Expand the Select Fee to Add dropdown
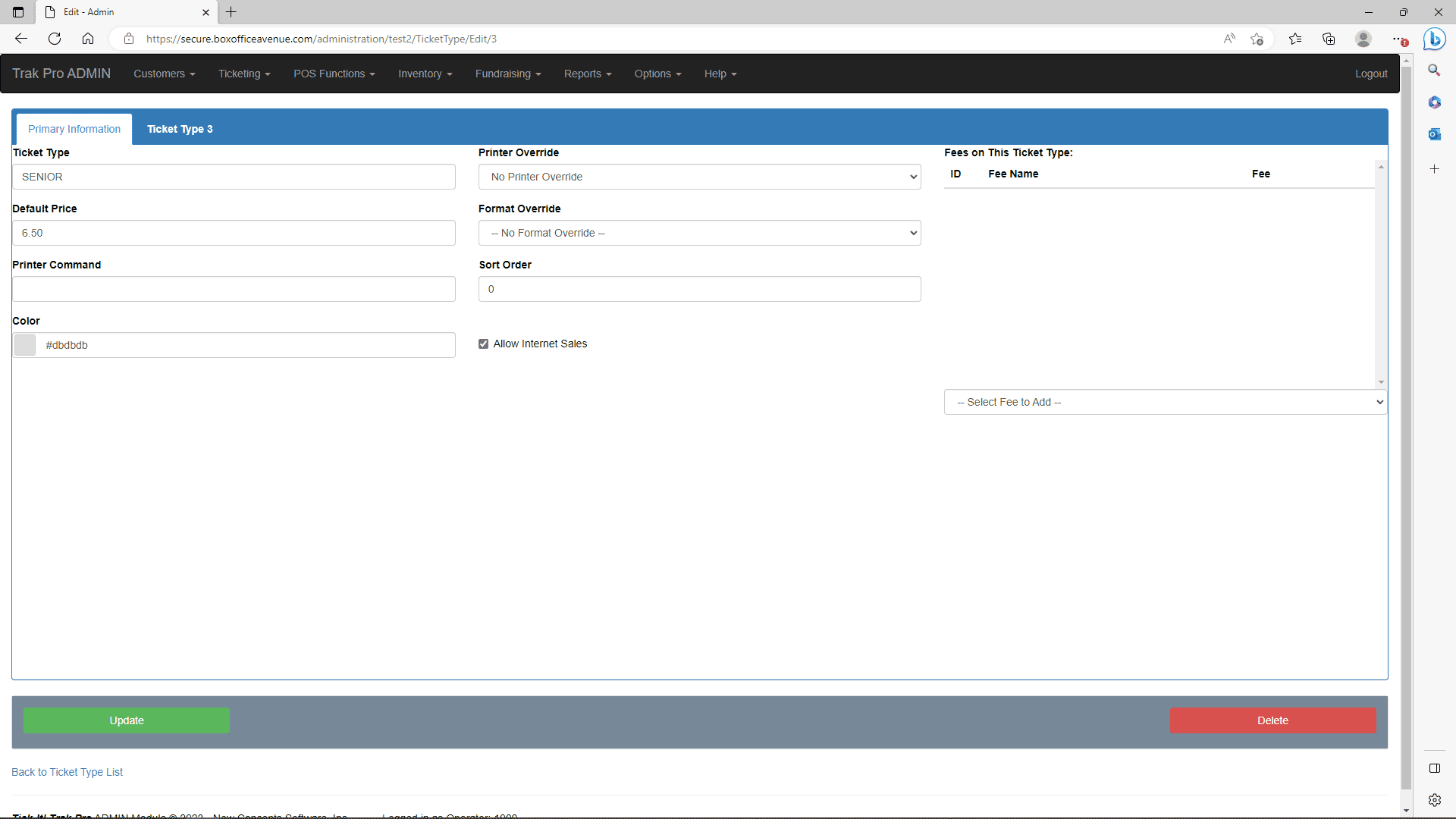The height and width of the screenshot is (819, 1456). 1165,402
